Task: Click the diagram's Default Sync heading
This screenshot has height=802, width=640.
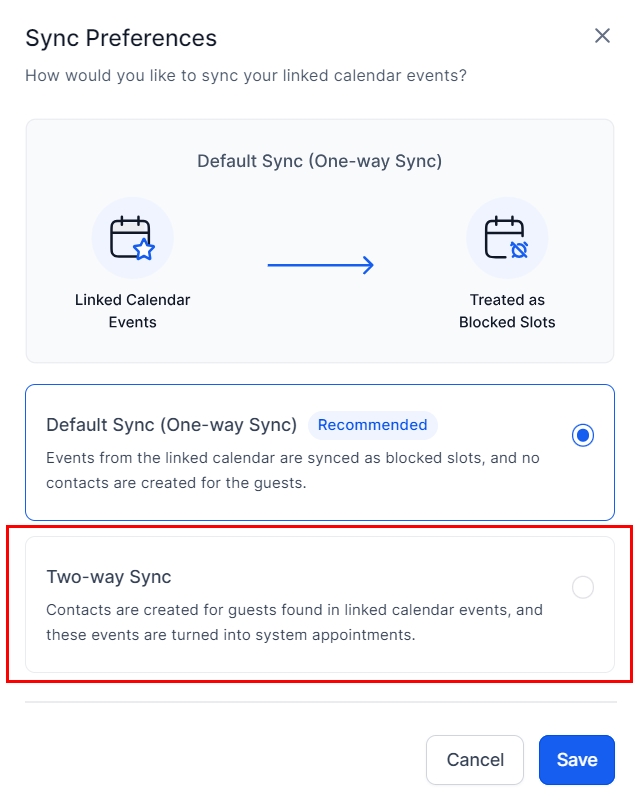Action: (319, 161)
